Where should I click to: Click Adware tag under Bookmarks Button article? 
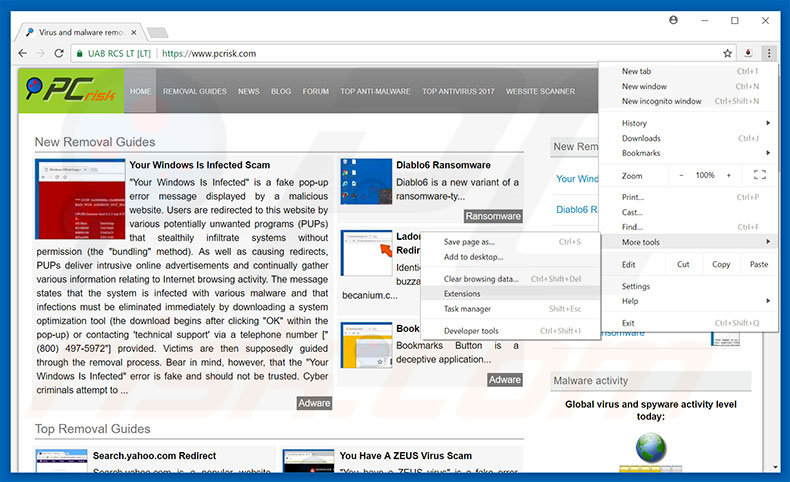pos(505,380)
